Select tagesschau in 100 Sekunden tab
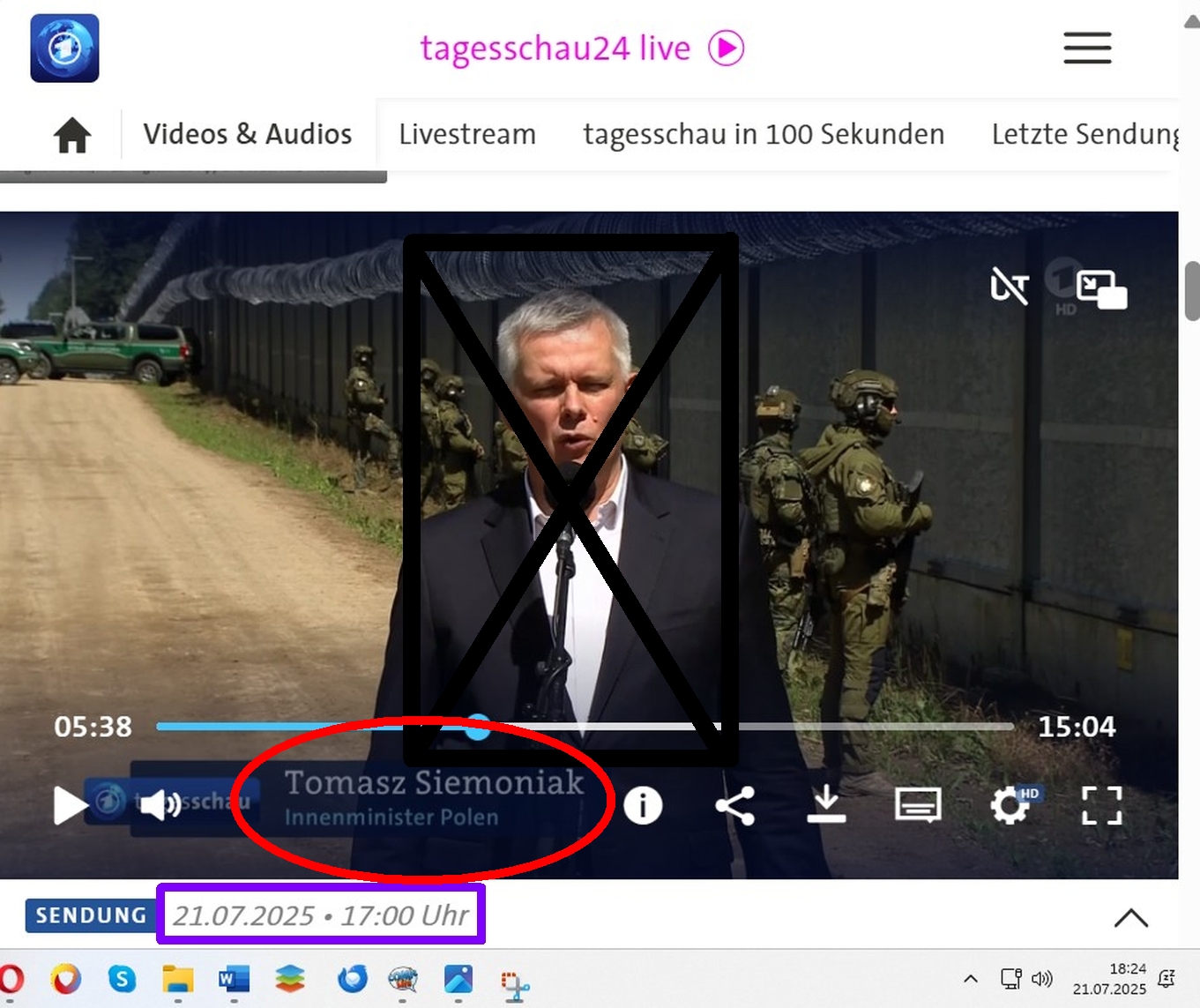 tap(764, 135)
